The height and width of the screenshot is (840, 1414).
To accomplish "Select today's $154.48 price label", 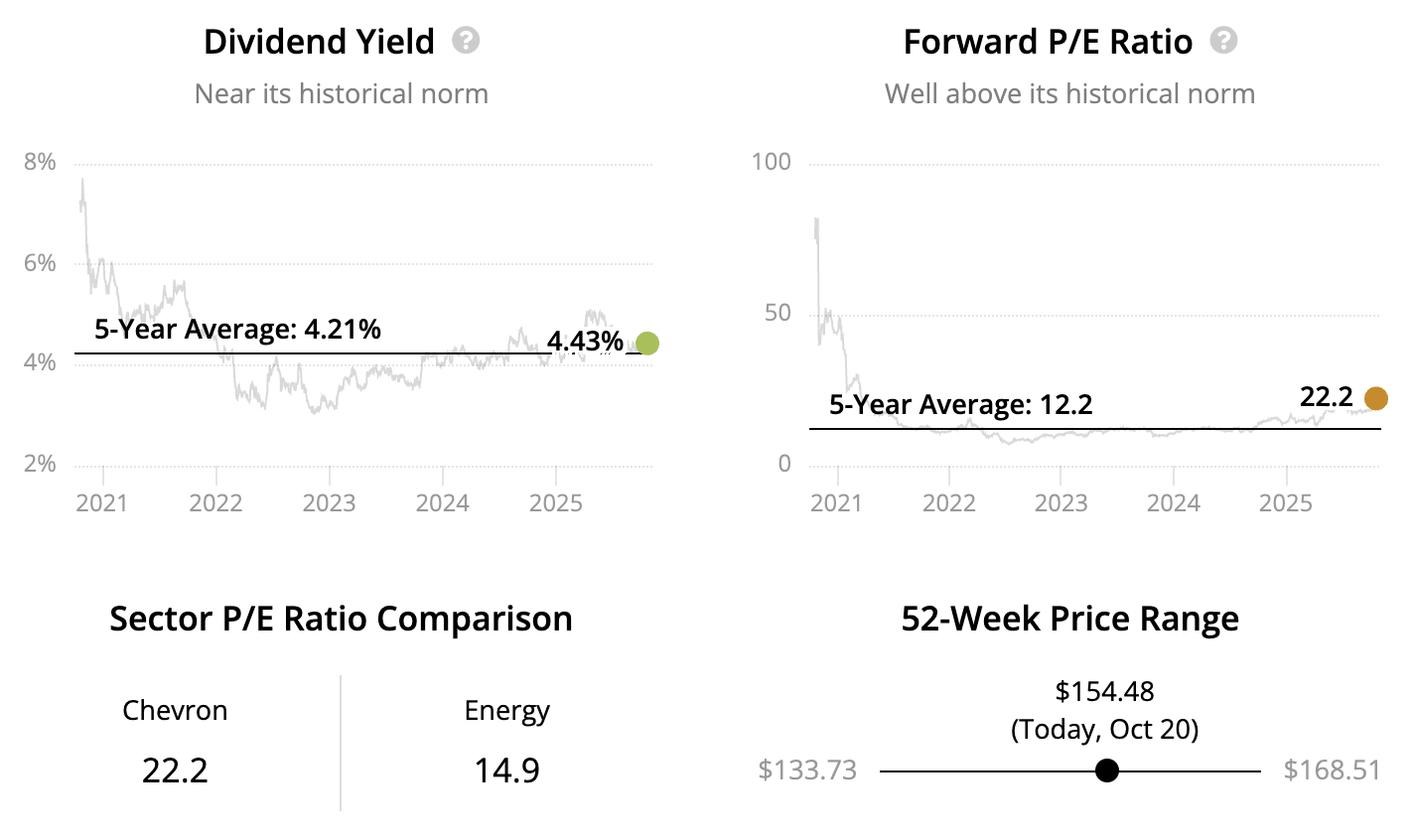I will pyautogui.click(x=1104, y=691).
